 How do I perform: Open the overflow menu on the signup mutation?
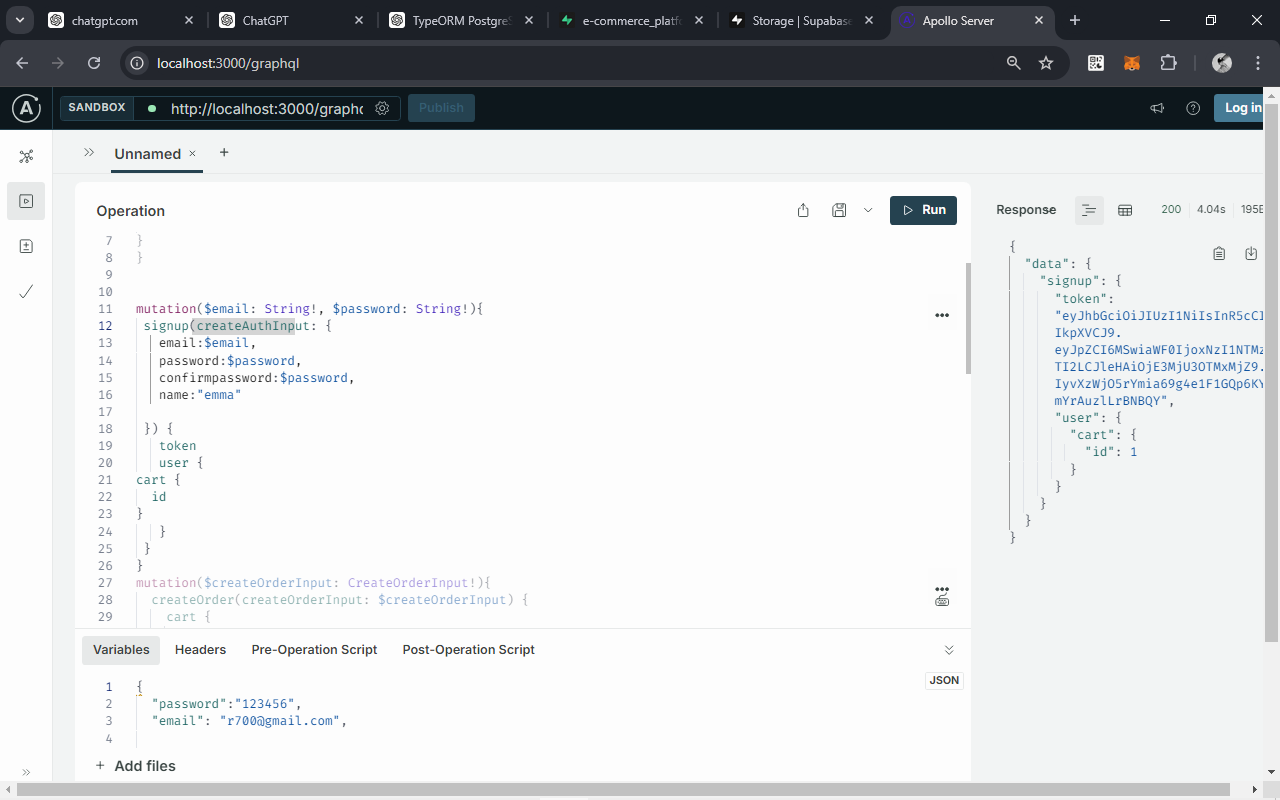941,314
